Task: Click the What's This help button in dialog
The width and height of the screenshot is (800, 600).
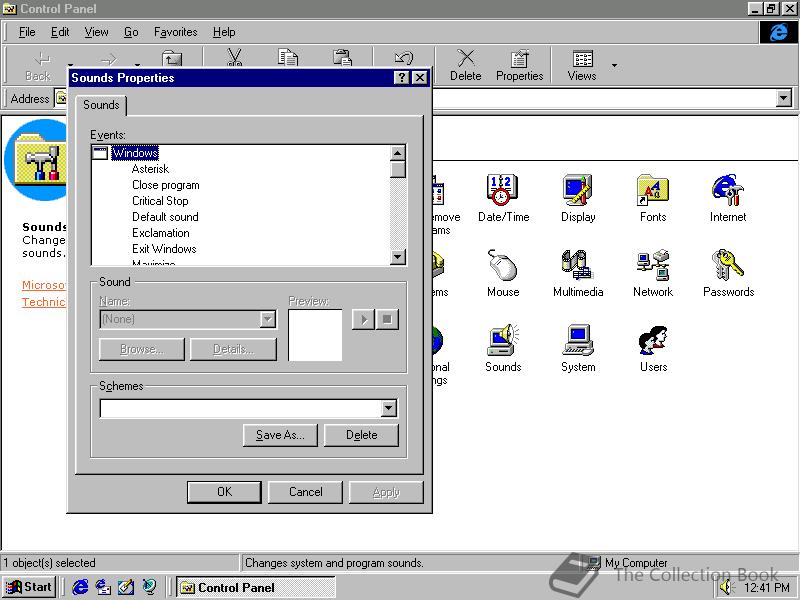Action: (x=402, y=78)
